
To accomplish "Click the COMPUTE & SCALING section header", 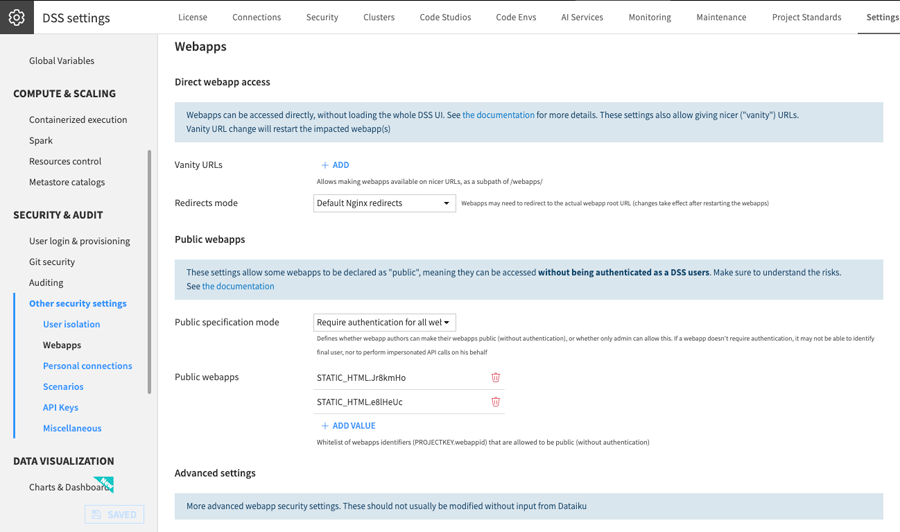I will [64, 94].
